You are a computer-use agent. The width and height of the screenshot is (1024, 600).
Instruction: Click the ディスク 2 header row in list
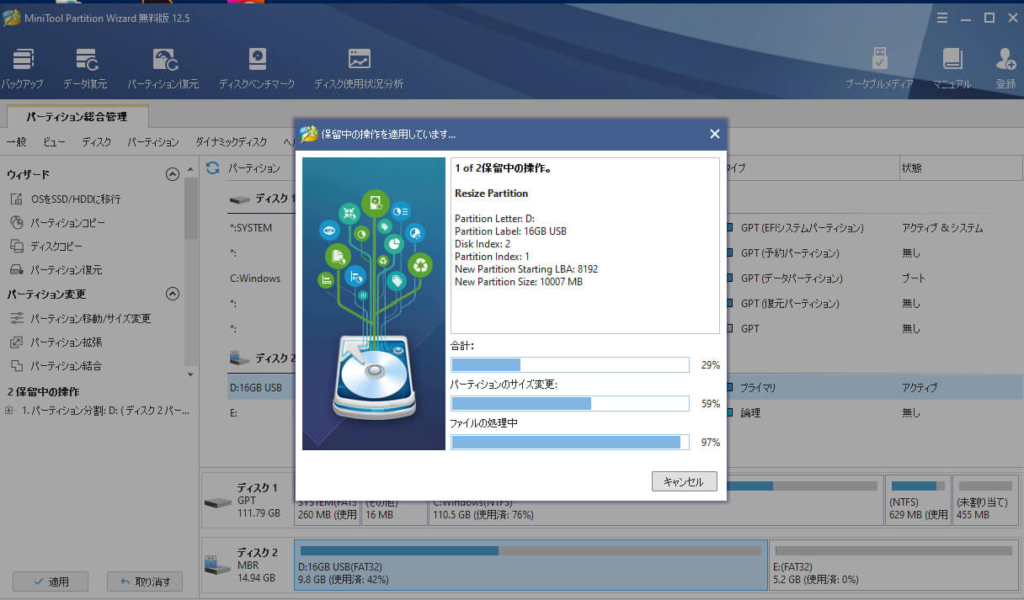261,358
